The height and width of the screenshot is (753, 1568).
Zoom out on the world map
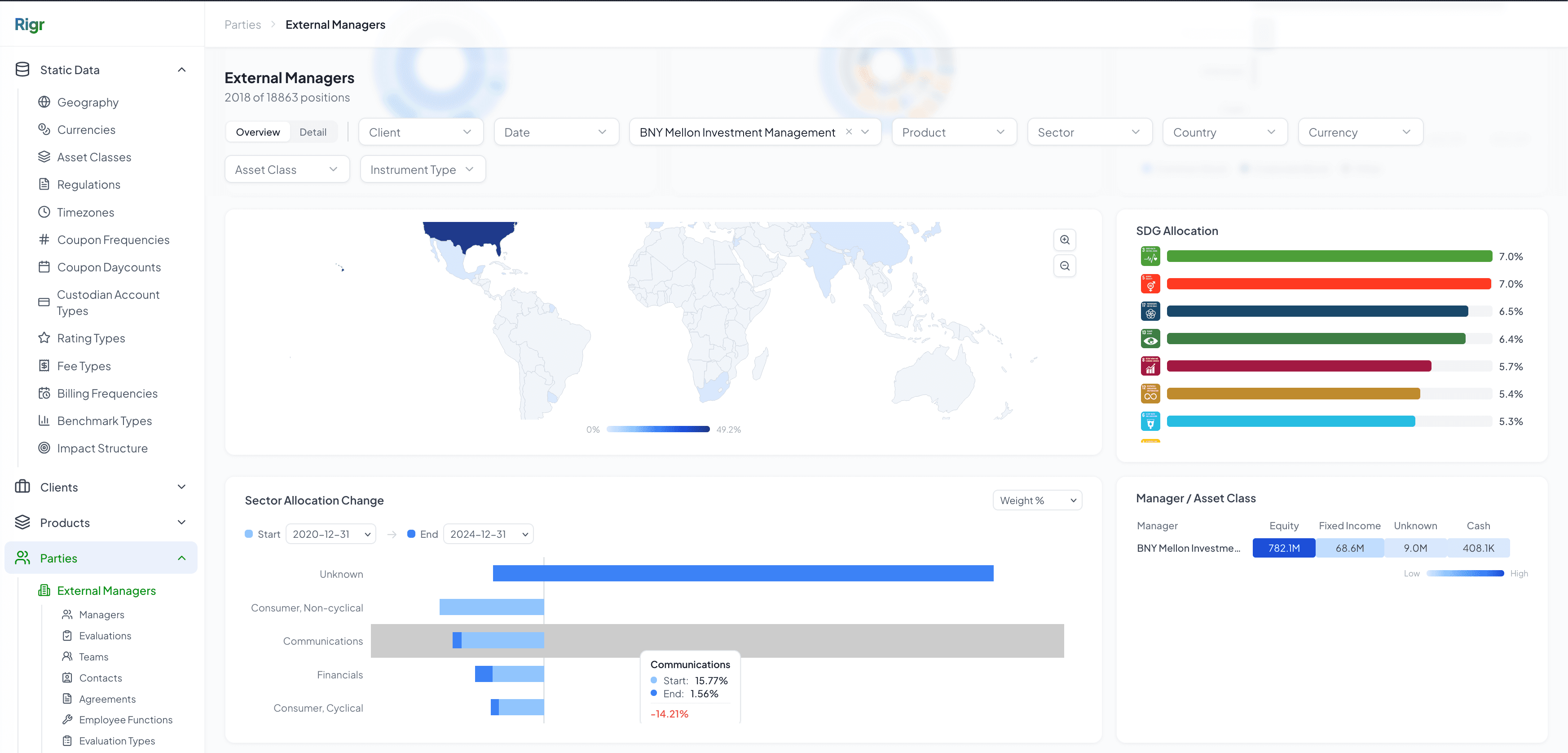(1065, 266)
